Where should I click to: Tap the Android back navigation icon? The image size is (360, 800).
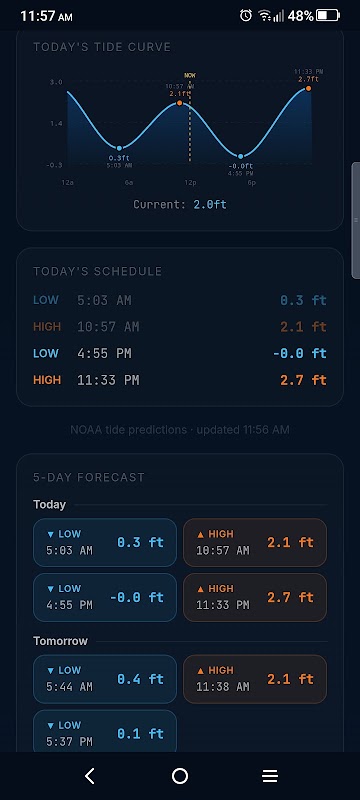coord(90,776)
